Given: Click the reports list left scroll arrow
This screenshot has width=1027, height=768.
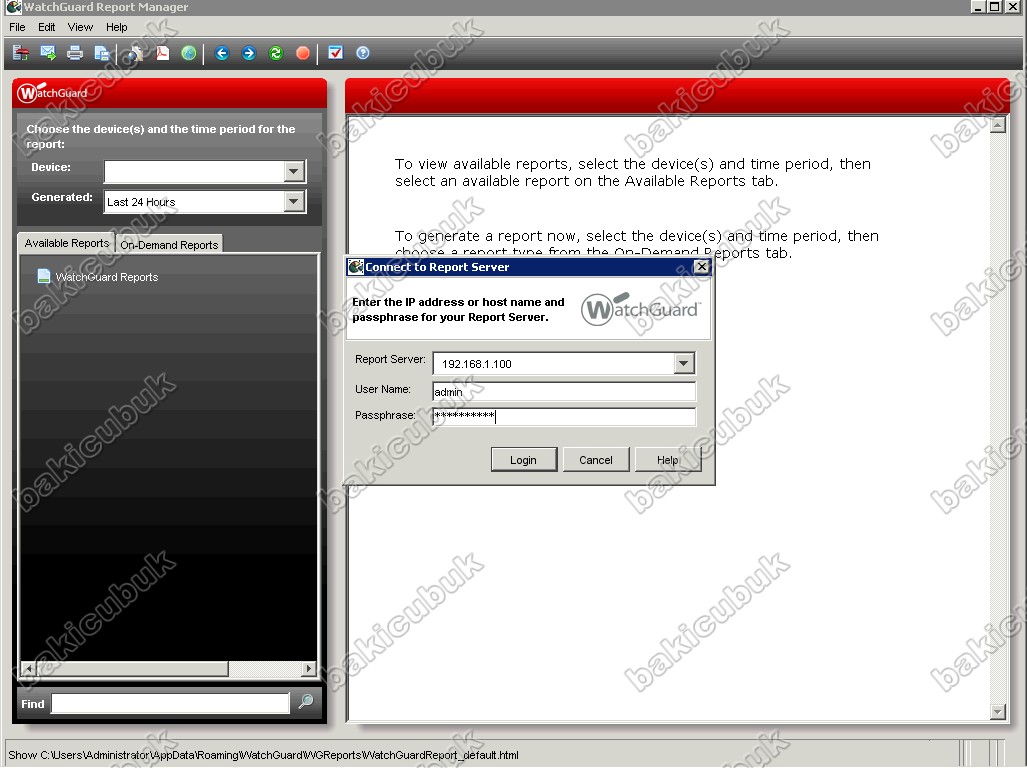Looking at the screenshot, I should [x=28, y=668].
